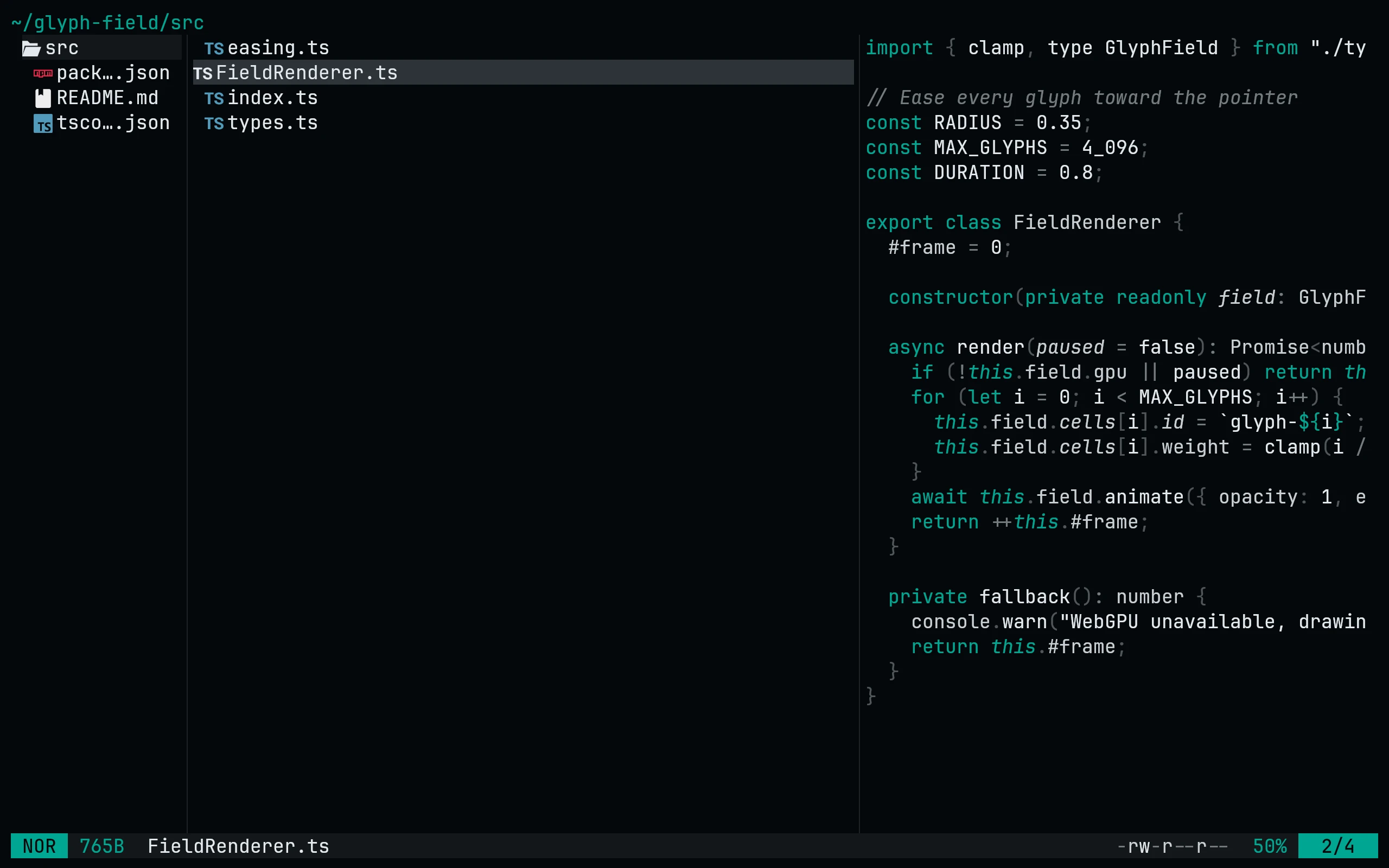Click the import line in preview pane

(1115, 48)
